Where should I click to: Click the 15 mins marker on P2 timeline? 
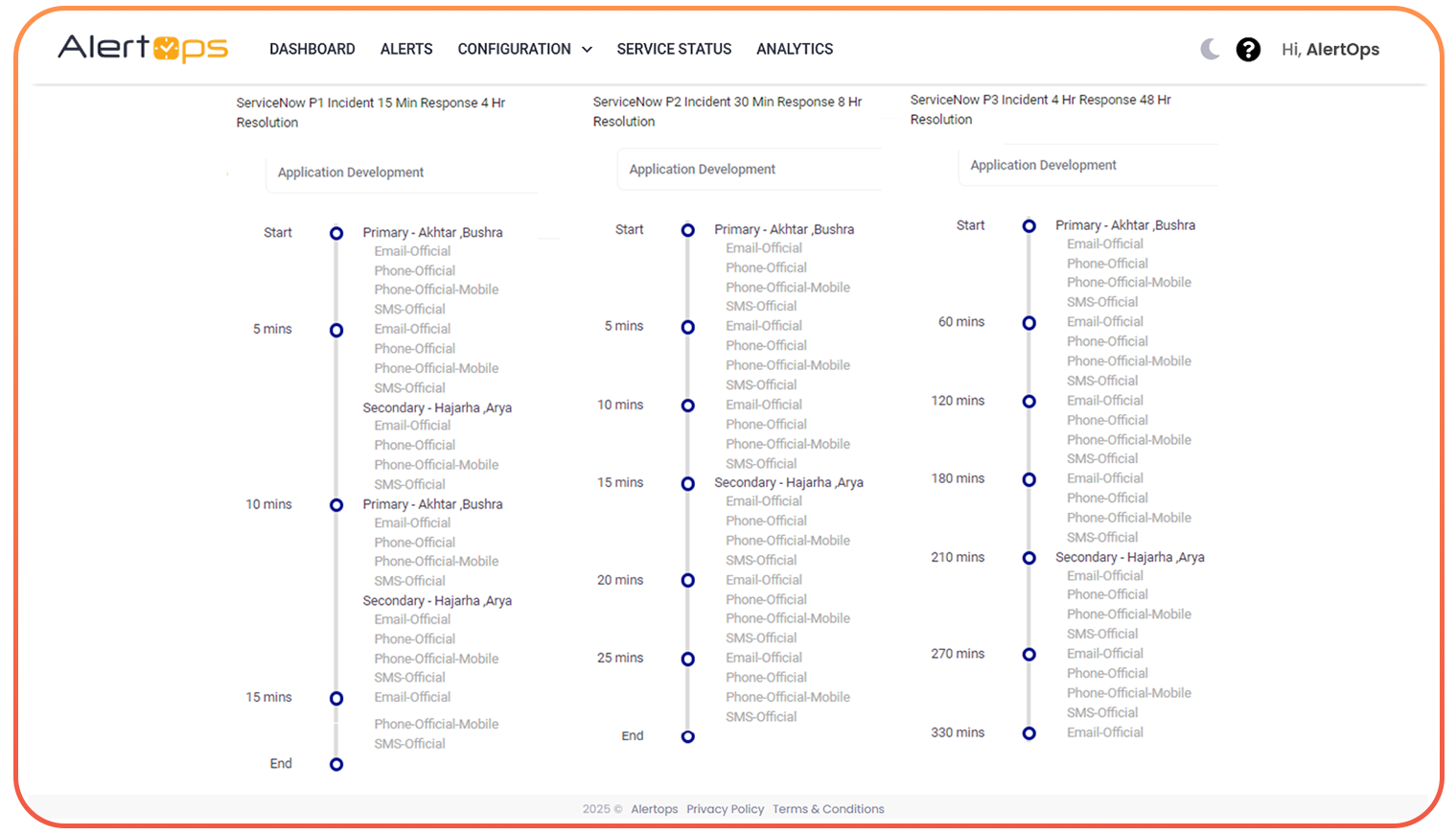(688, 483)
